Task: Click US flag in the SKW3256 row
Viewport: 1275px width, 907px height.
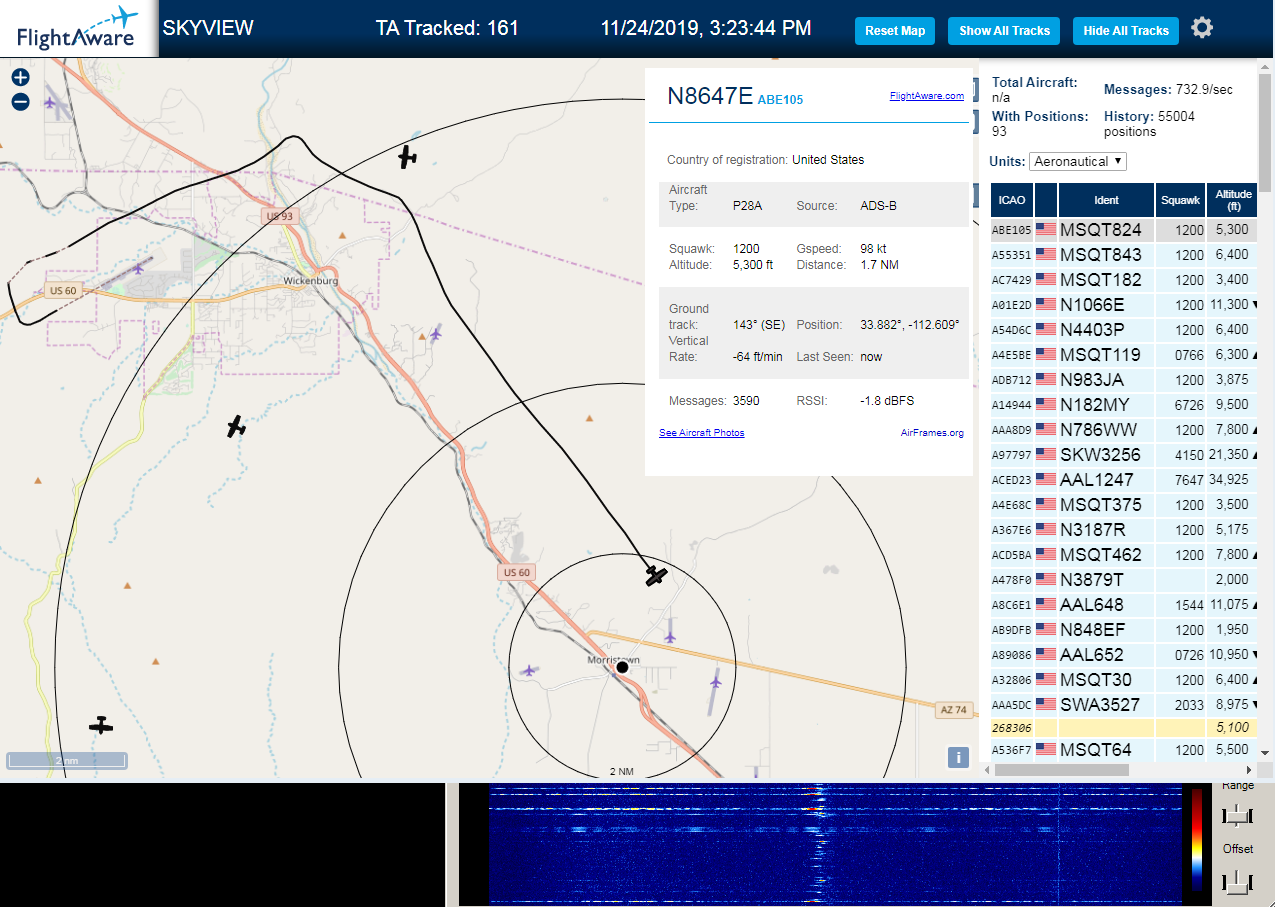Action: tap(1046, 455)
